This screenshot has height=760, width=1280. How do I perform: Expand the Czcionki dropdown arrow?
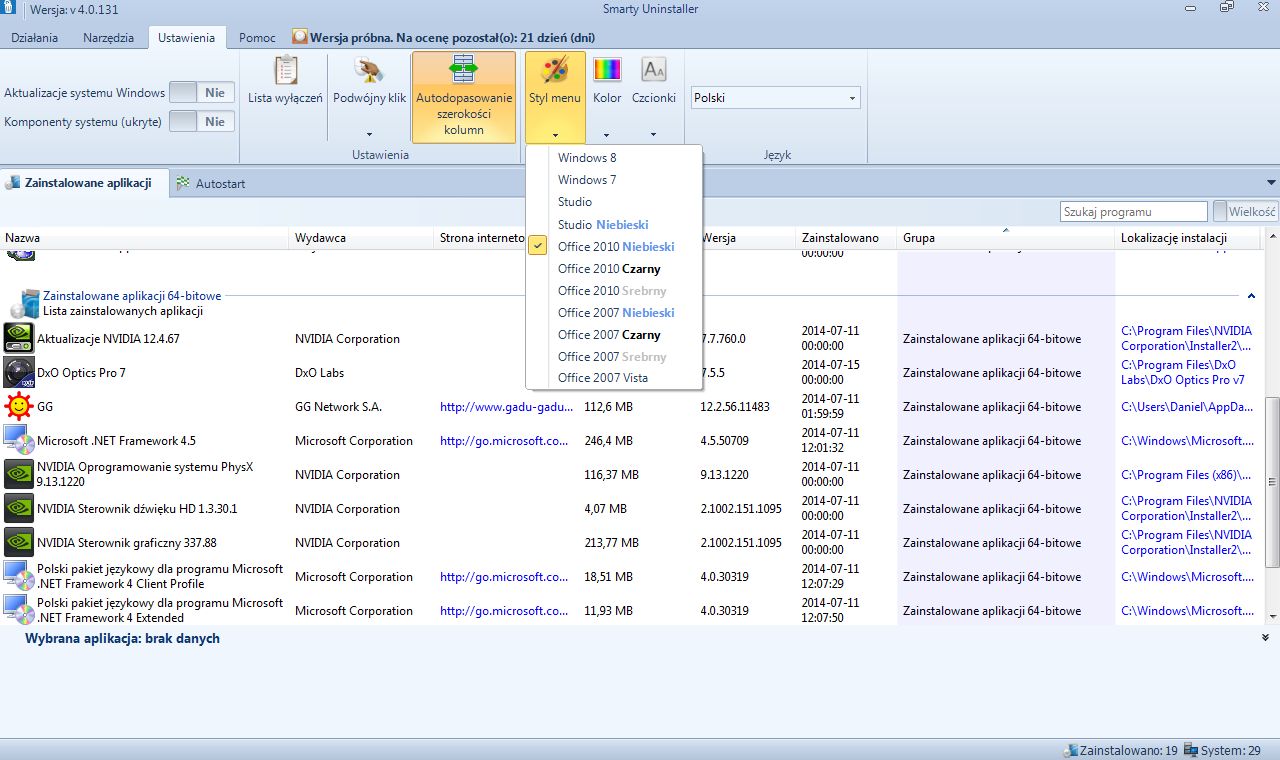[653, 134]
